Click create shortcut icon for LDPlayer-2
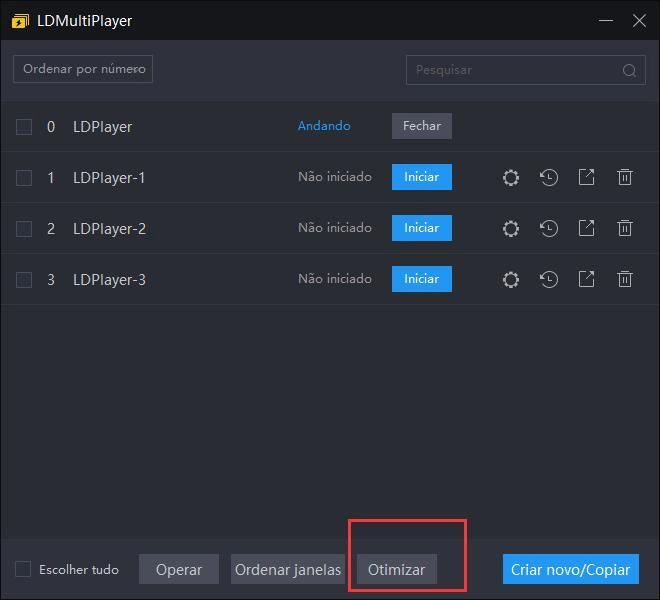 [586, 228]
